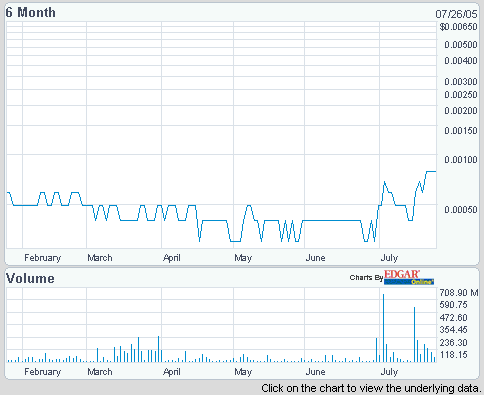Click the date 07/26/05
This screenshot has height=395, width=484.
[456, 14]
